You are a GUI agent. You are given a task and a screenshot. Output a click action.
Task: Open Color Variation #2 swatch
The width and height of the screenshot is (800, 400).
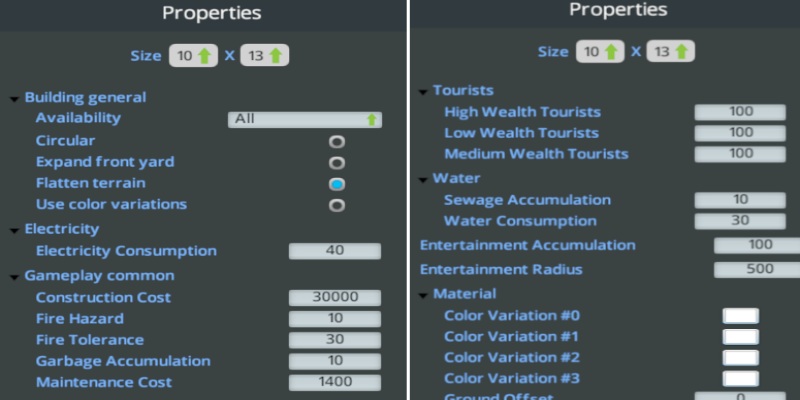(x=740, y=358)
